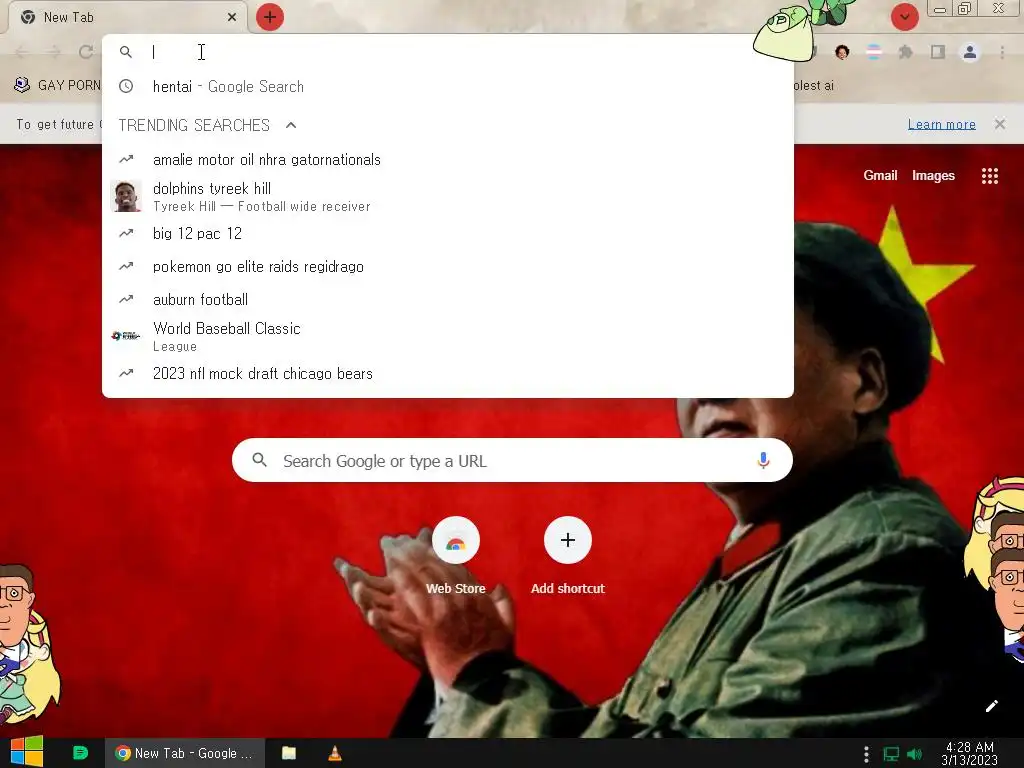Image resolution: width=1024 pixels, height=768 pixels.
Task: Start voice search with the microphone icon
Action: pyautogui.click(x=763, y=460)
